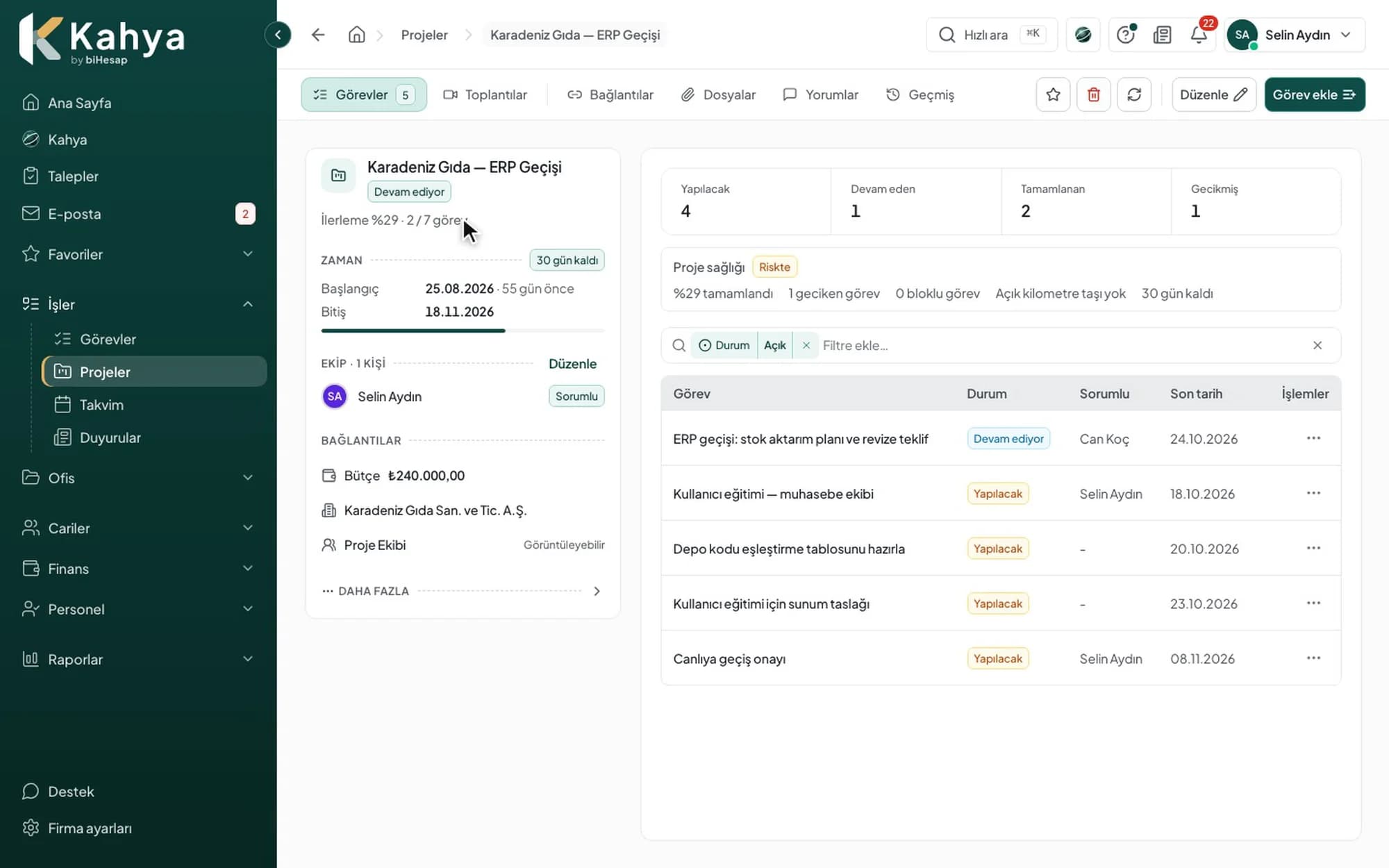This screenshot has width=1389, height=868.
Task: Click Düzenle link in EKİP section
Action: click(x=572, y=364)
